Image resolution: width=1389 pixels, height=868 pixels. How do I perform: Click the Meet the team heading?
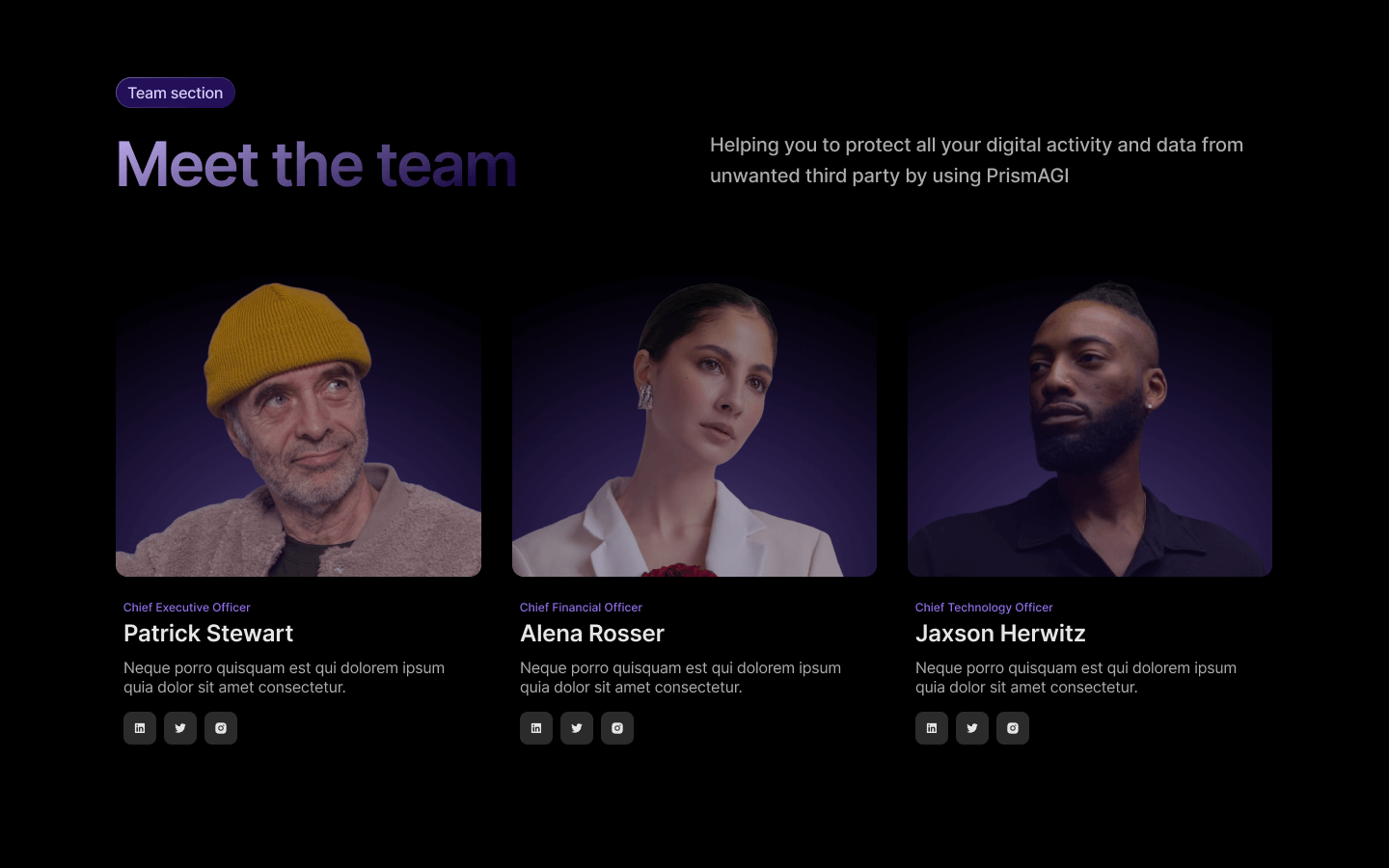(x=316, y=164)
